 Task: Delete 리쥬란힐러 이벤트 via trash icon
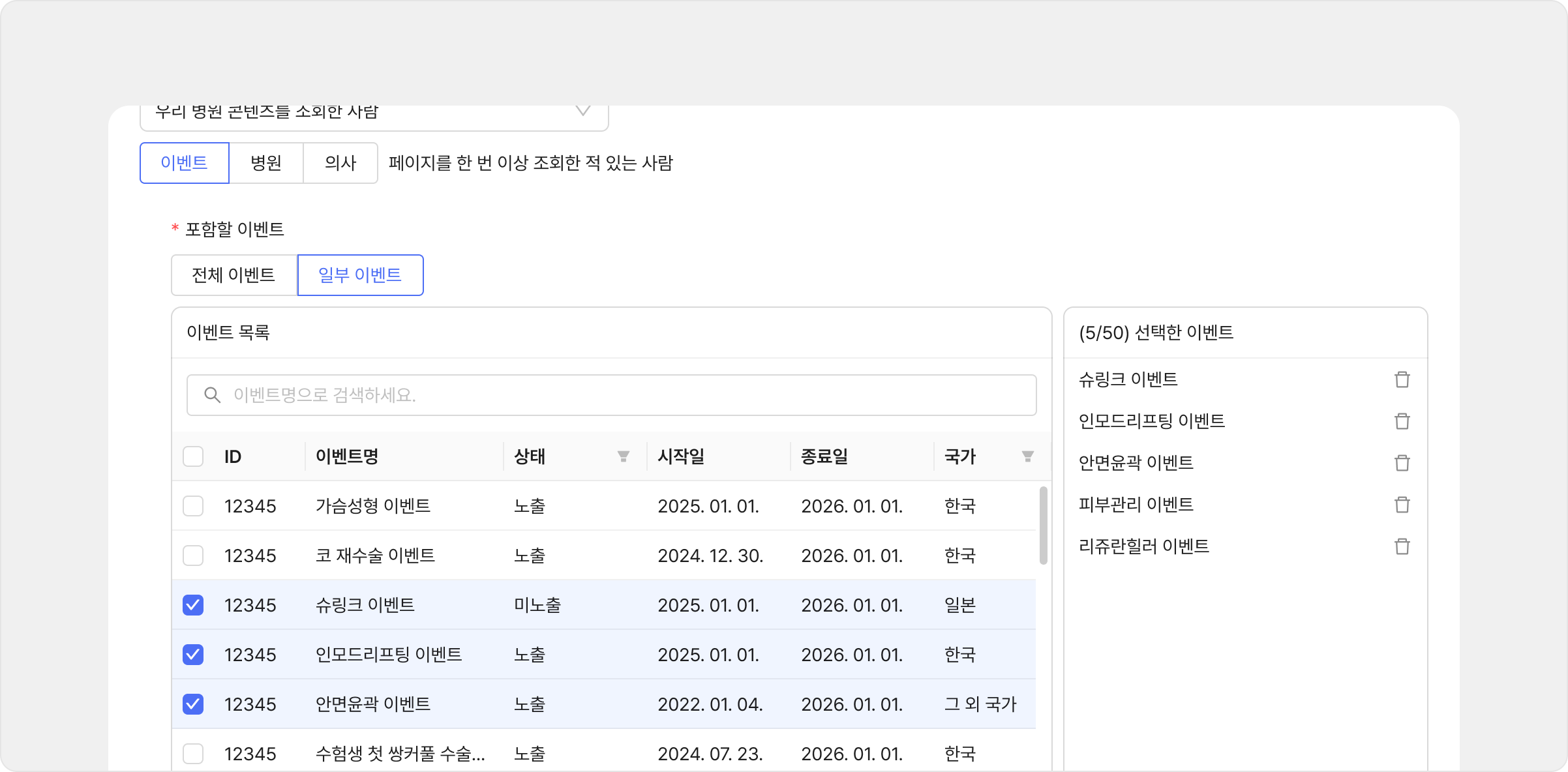click(1402, 546)
